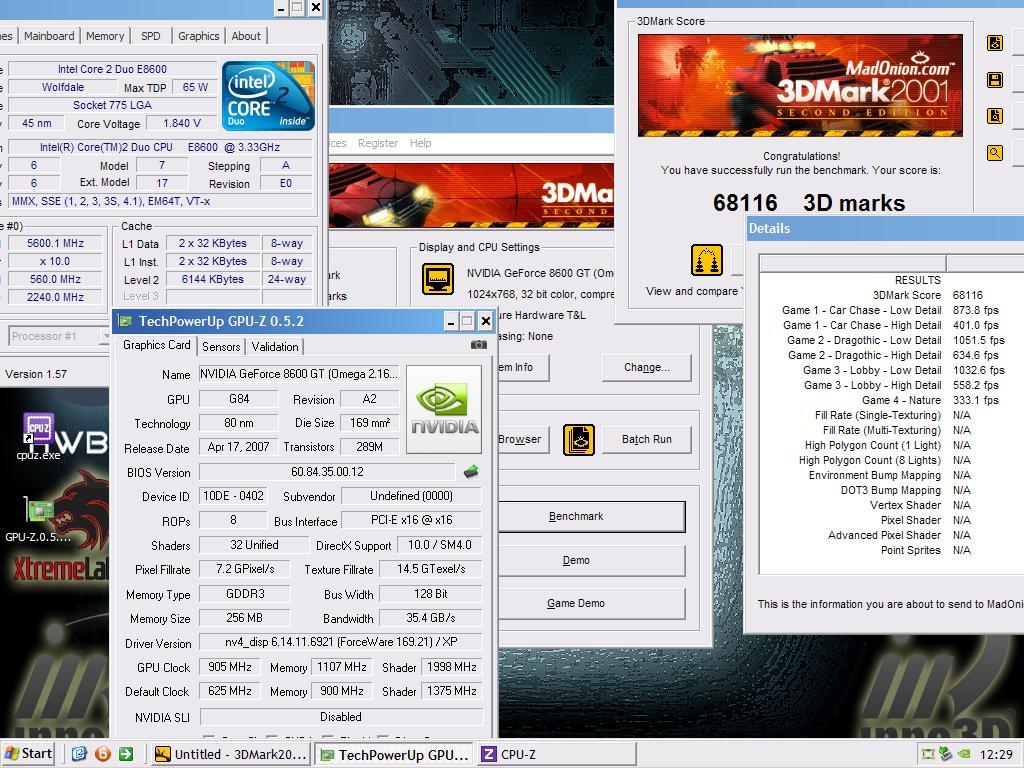Click the Intel Core 2 Duo logo
Screen dimensions: 1024x768
click(268, 96)
